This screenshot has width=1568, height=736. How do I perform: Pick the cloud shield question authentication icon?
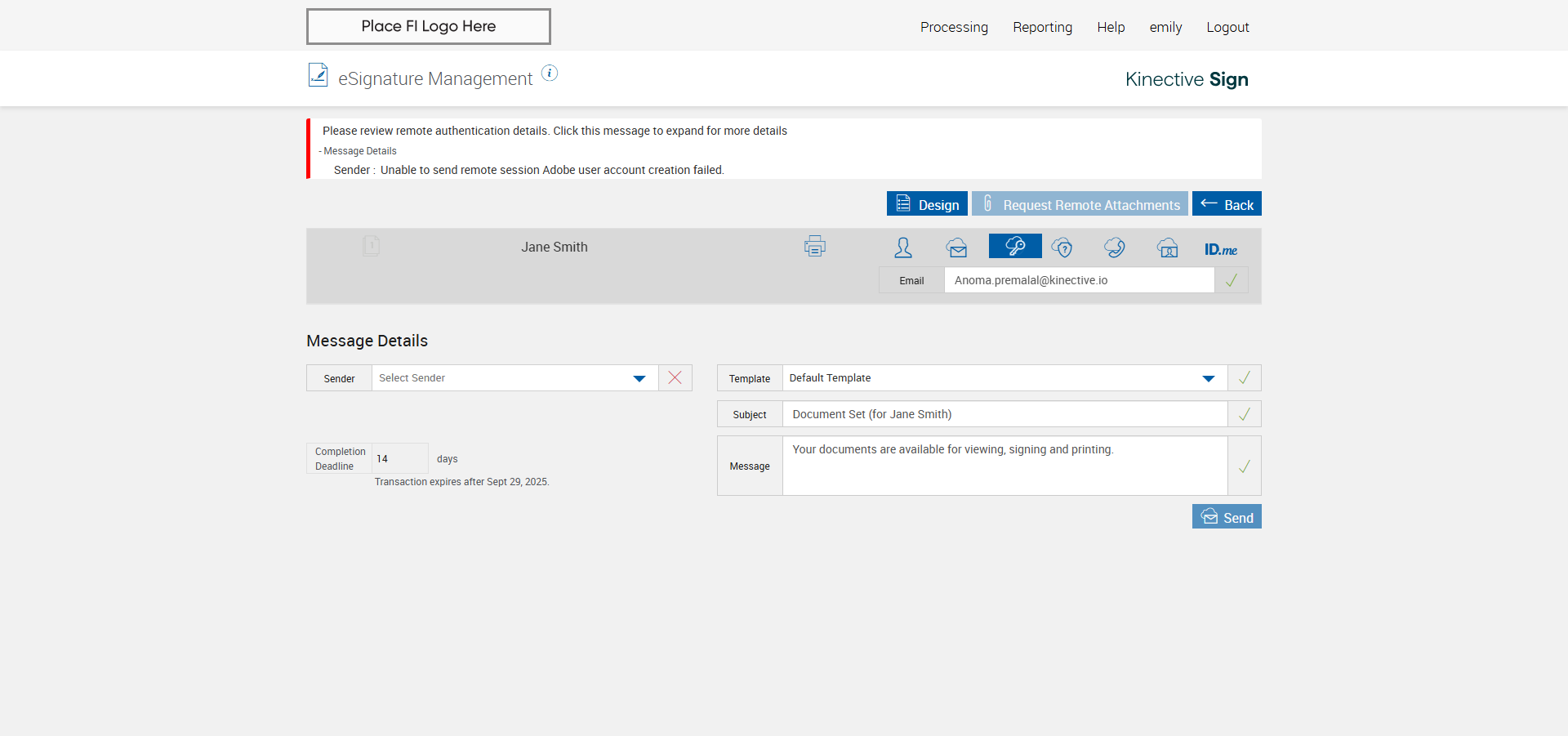(1062, 247)
